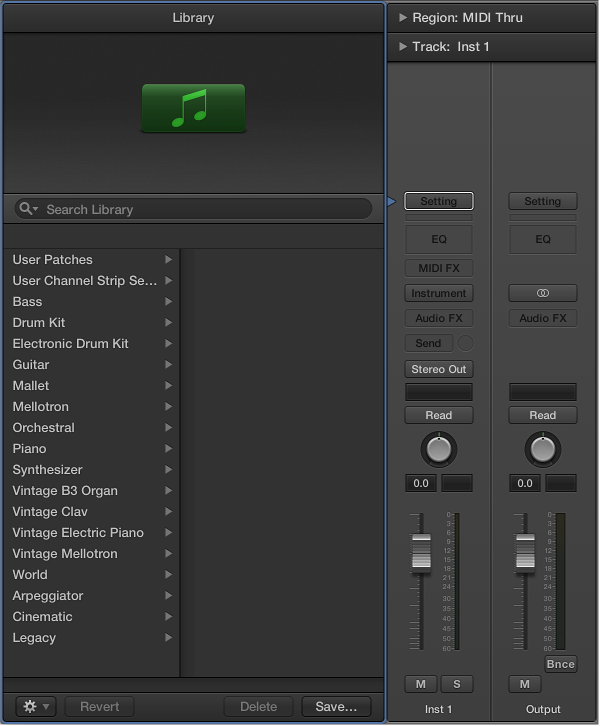Image resolution: width=600 pixels, height=726 pixels.
Task: Select the World category
Action: click(x=92, y=575)
